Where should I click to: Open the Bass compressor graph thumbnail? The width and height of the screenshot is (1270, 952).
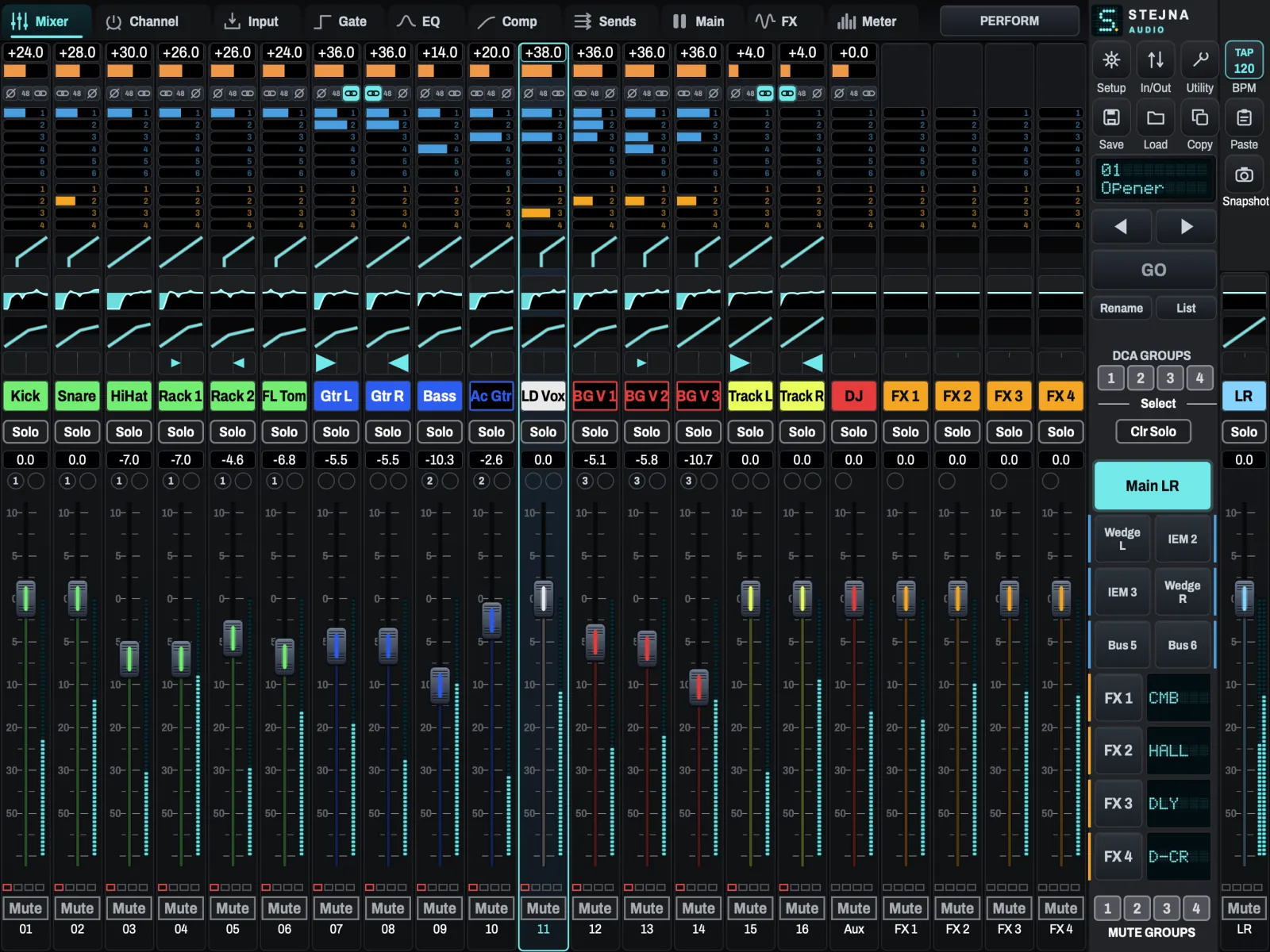pos(440,332)
